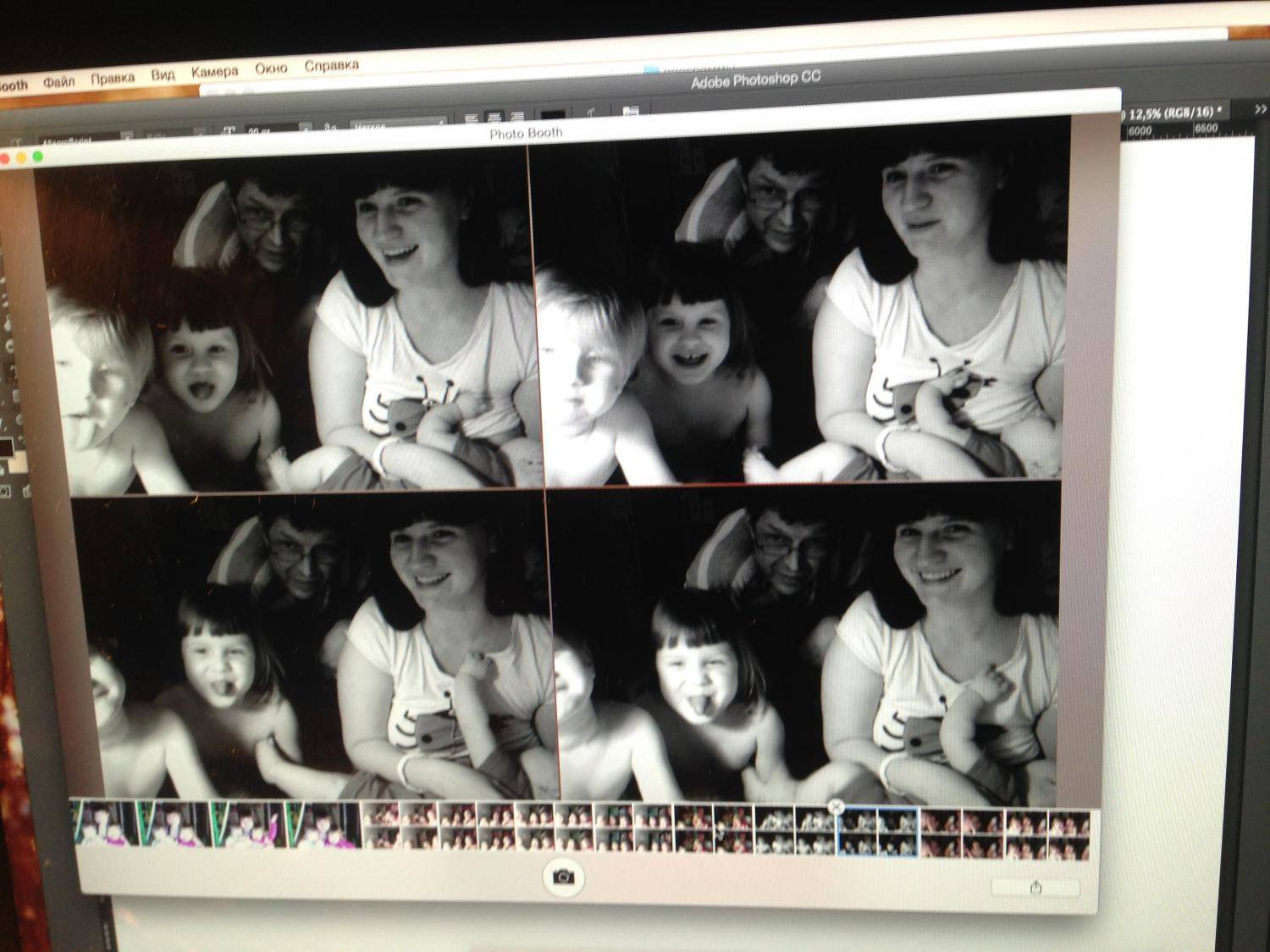Open the Камера menu

tap(214, 72)
